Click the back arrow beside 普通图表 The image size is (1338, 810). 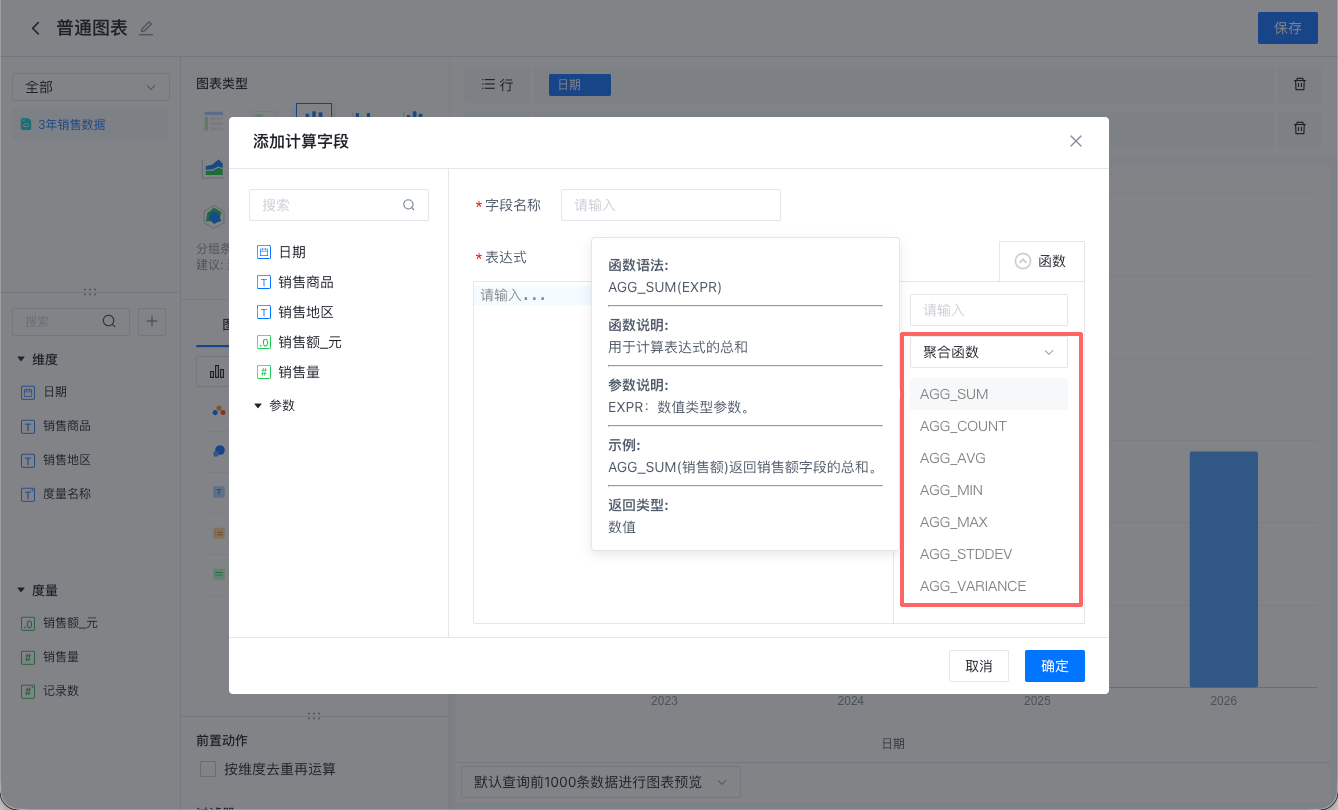tap(36, 29)
